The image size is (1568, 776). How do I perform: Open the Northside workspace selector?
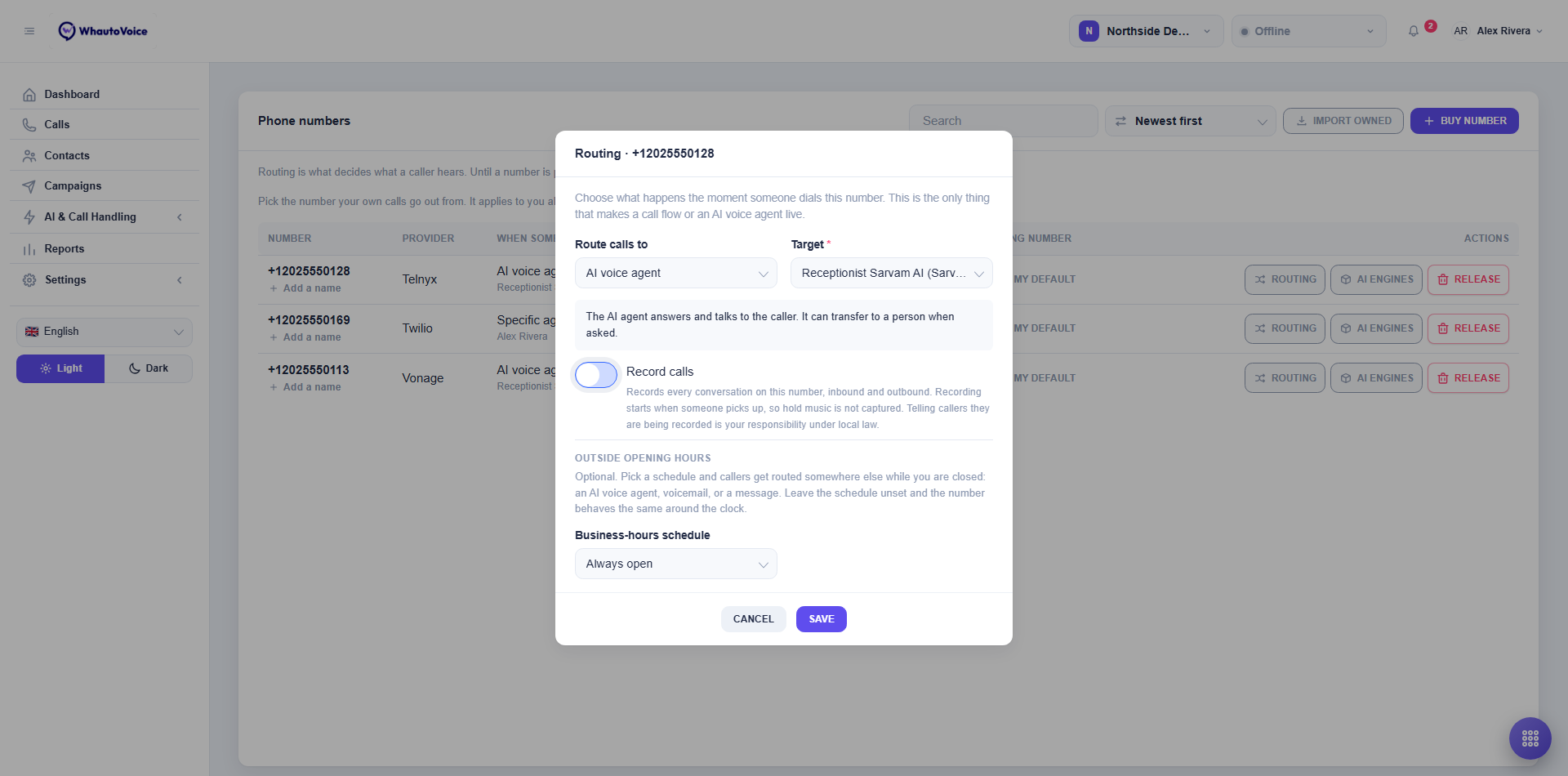click(x=1146, y=31)
